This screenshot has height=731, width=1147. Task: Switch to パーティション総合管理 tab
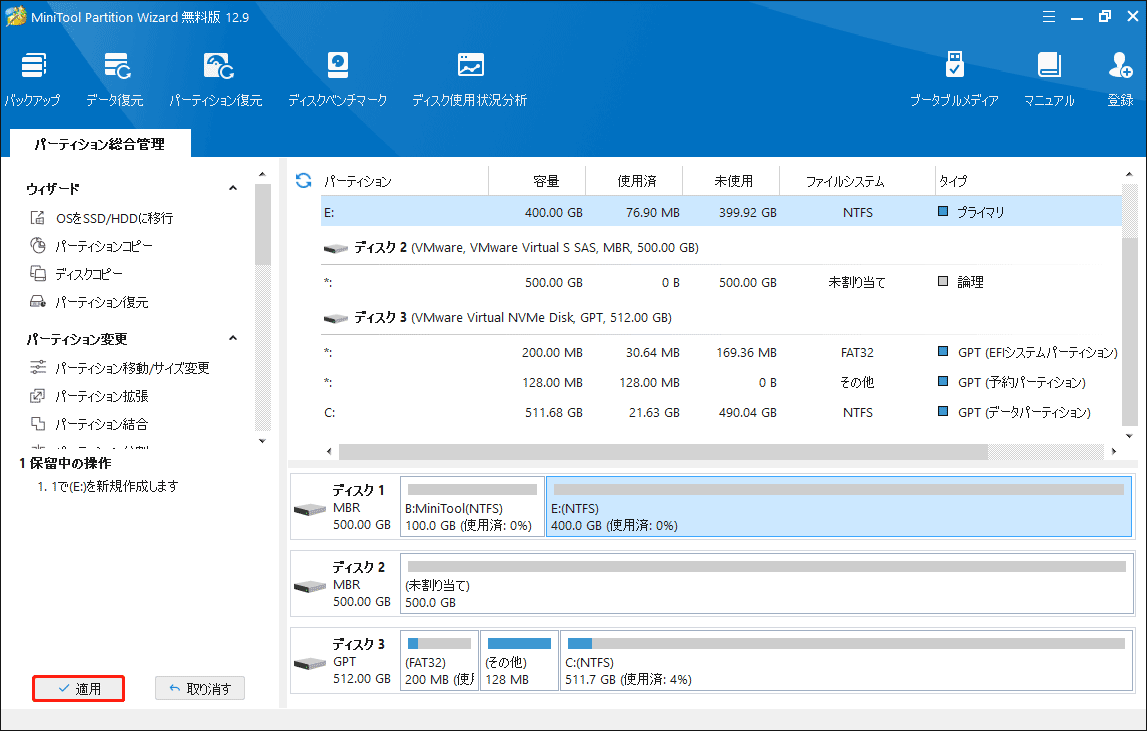point(100,143)
